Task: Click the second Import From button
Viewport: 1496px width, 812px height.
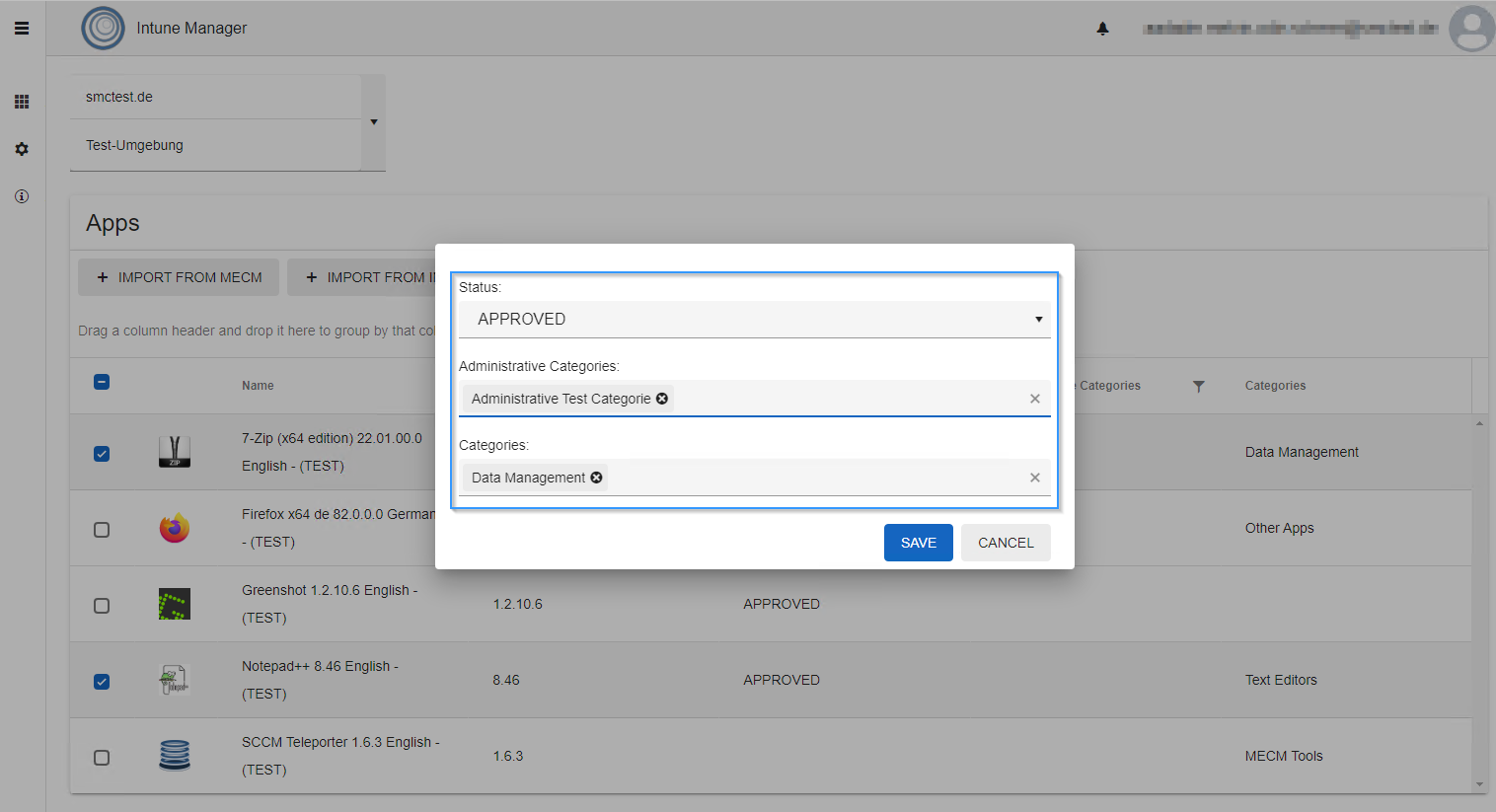Action: (362, 277)
